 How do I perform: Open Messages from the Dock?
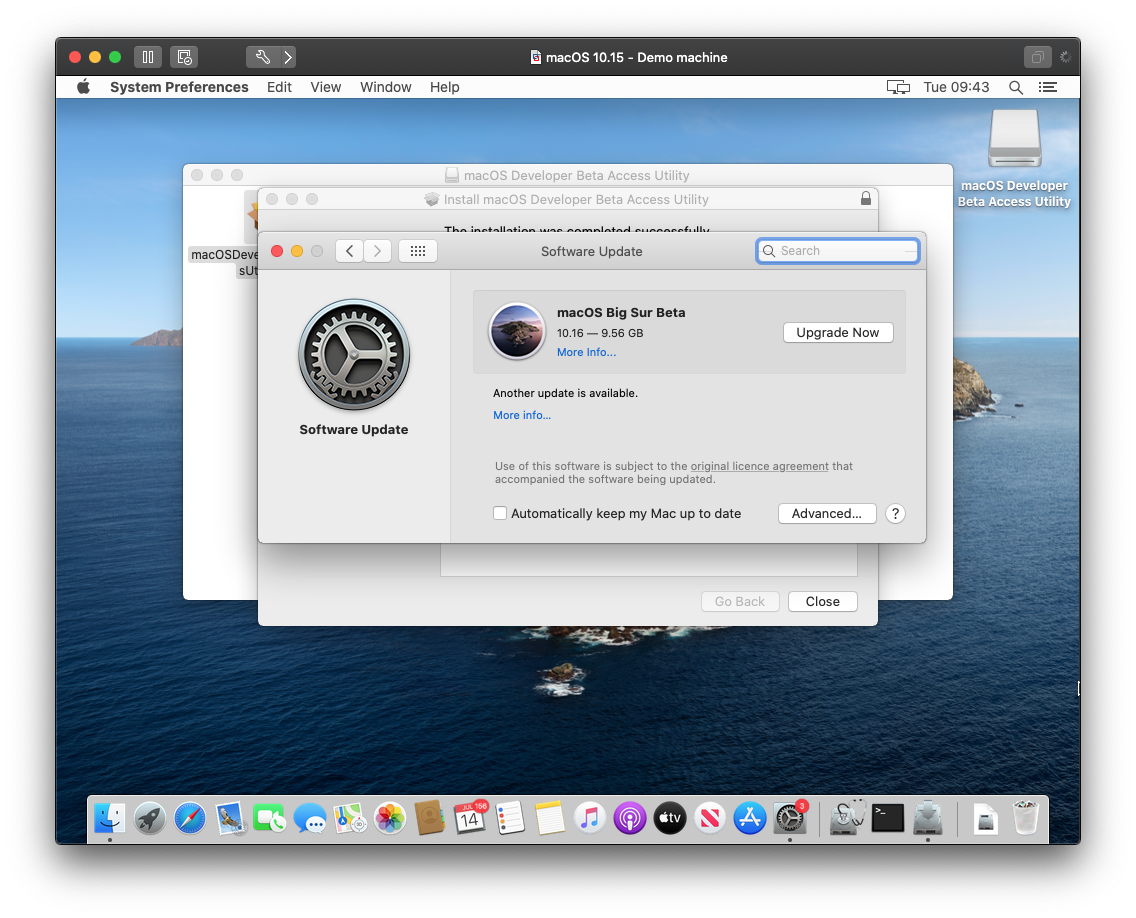(x=310, y=819)
